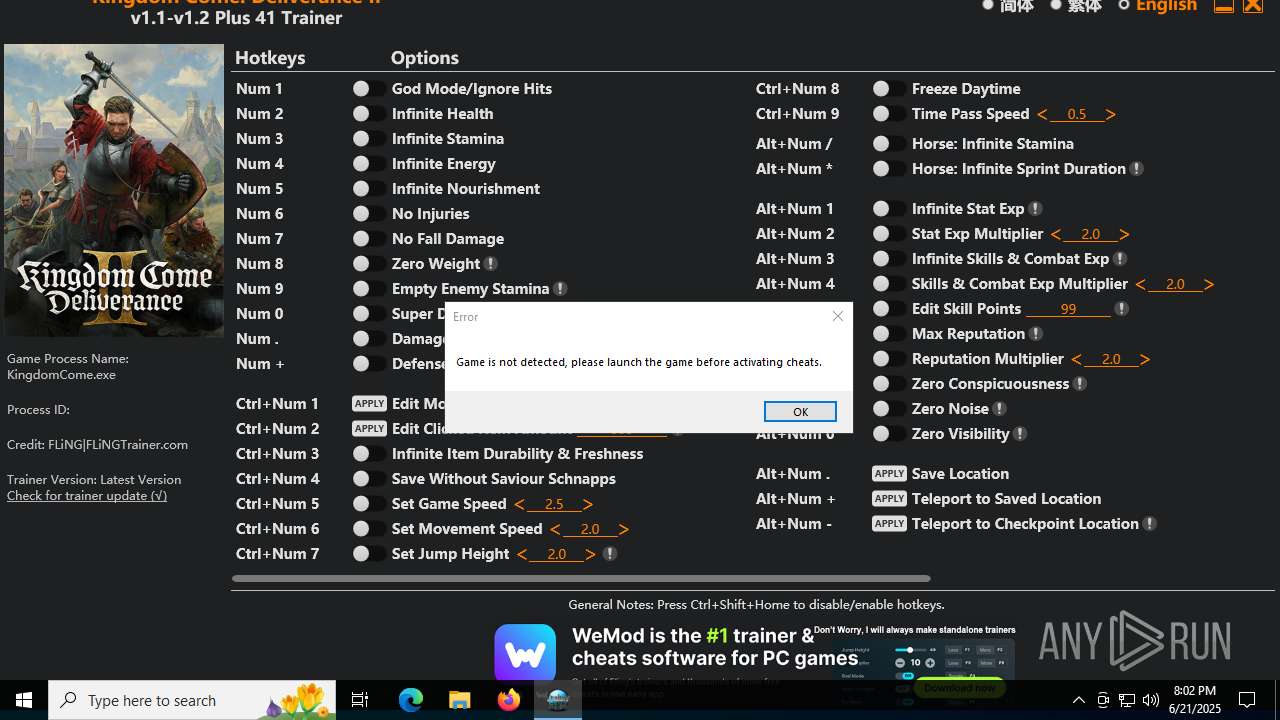This screenshot has height=720, width=1280.
Task: Toggle Infinite Energy switch
Action: (369, 164)
